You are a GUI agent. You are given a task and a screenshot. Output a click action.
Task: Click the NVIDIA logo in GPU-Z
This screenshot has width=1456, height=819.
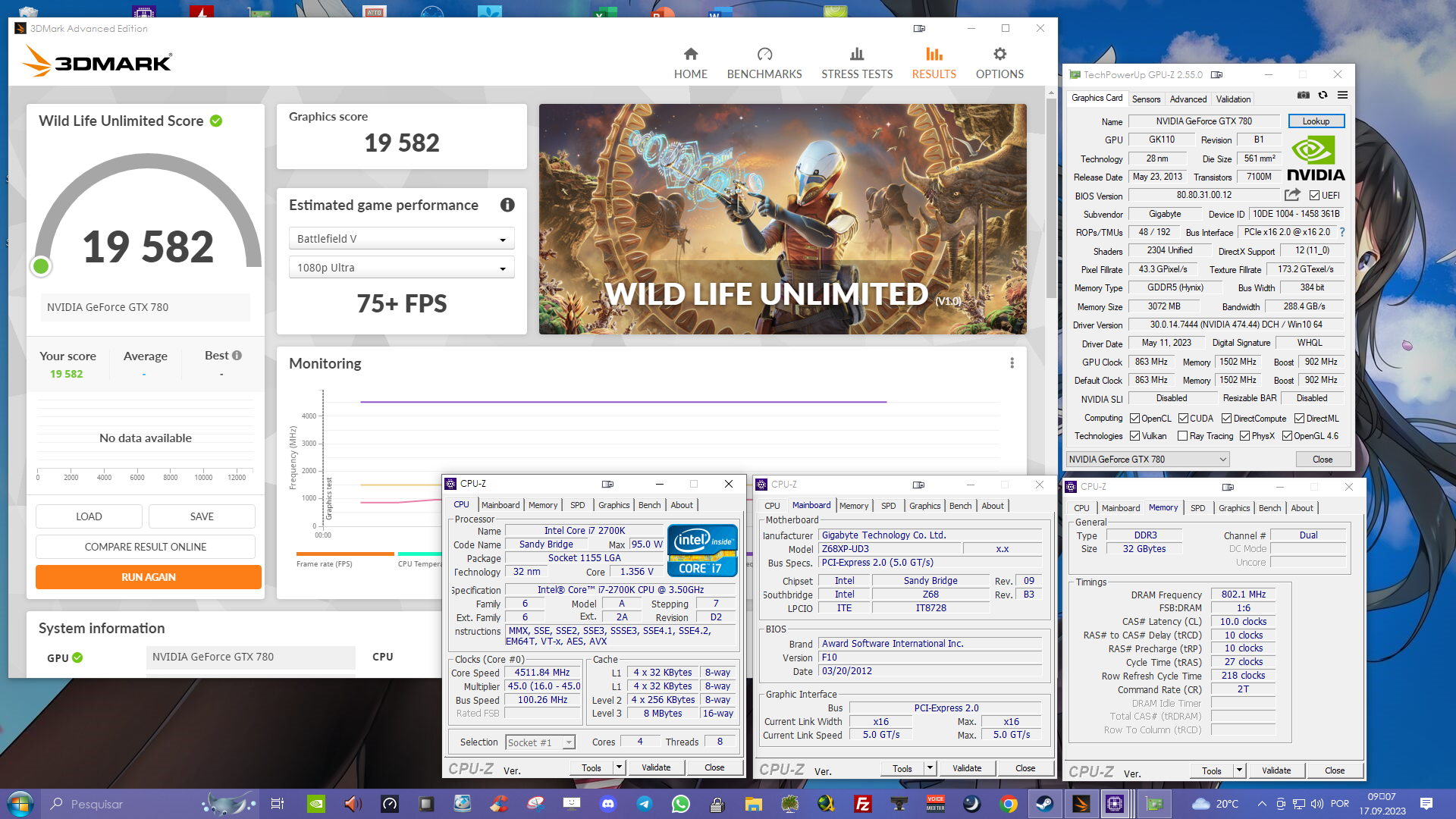point(1316,158)
